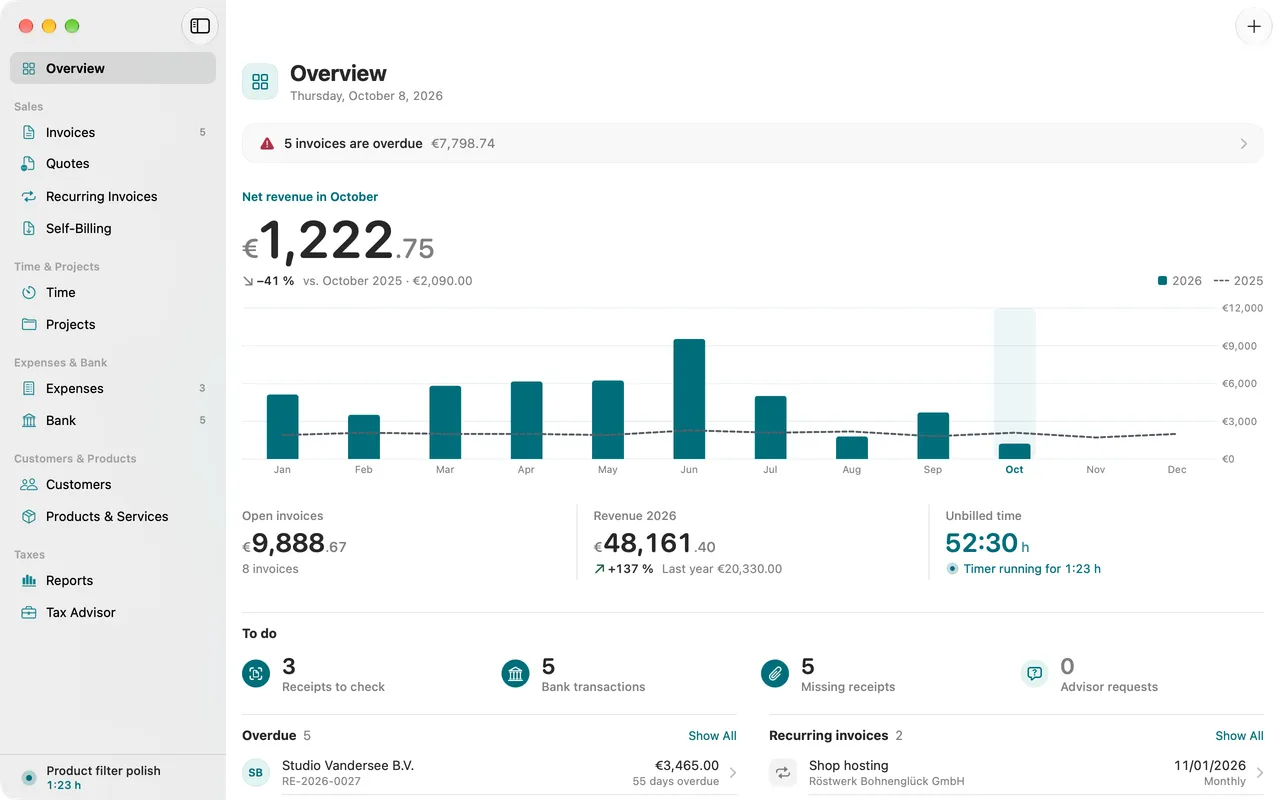Click the 2025 dashed line legend
The width and height of the screenshot is (1280, 800).
pos(1238,281)
